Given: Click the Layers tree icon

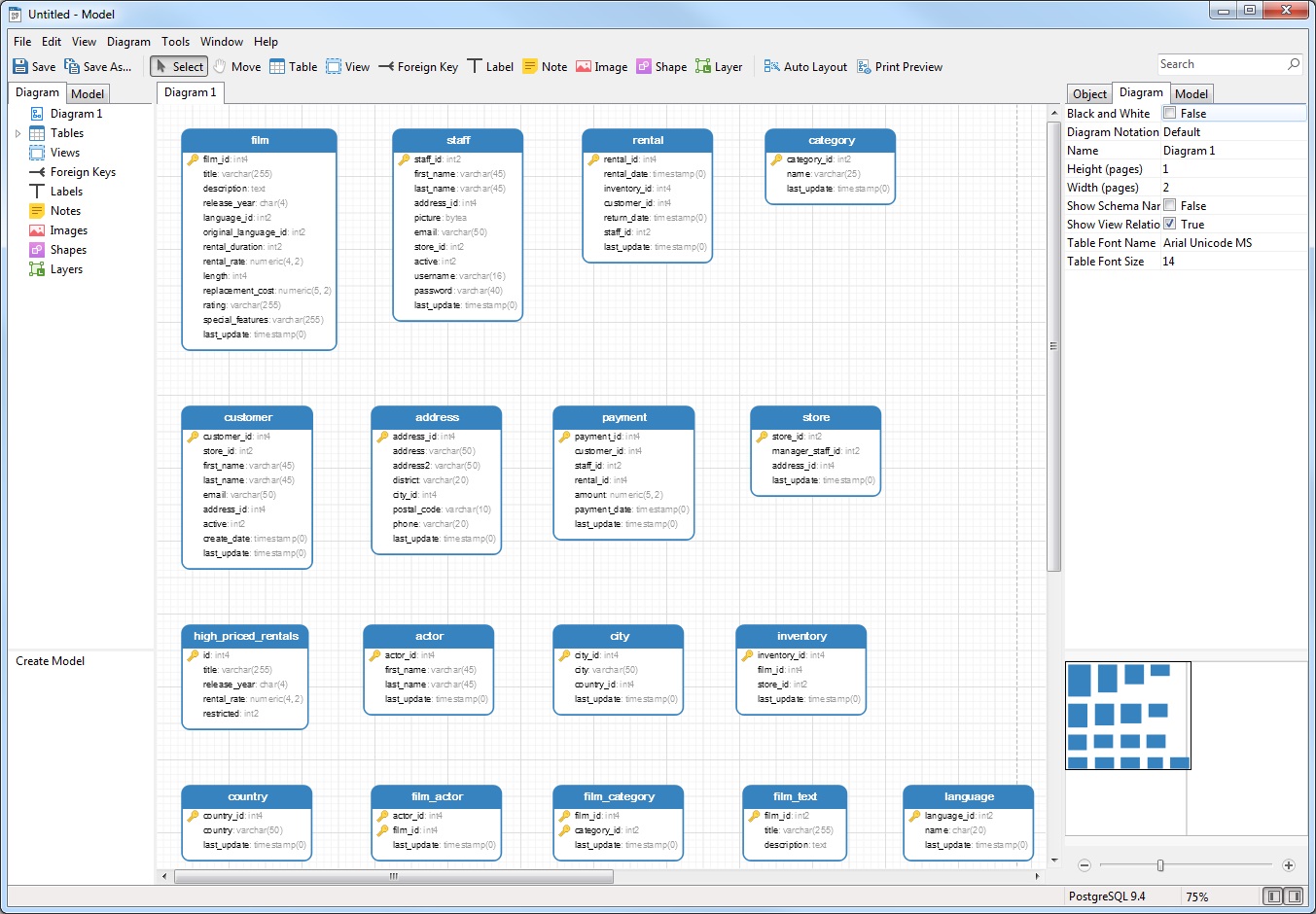Looking at the screenshot, I should (x=37, y=269).
